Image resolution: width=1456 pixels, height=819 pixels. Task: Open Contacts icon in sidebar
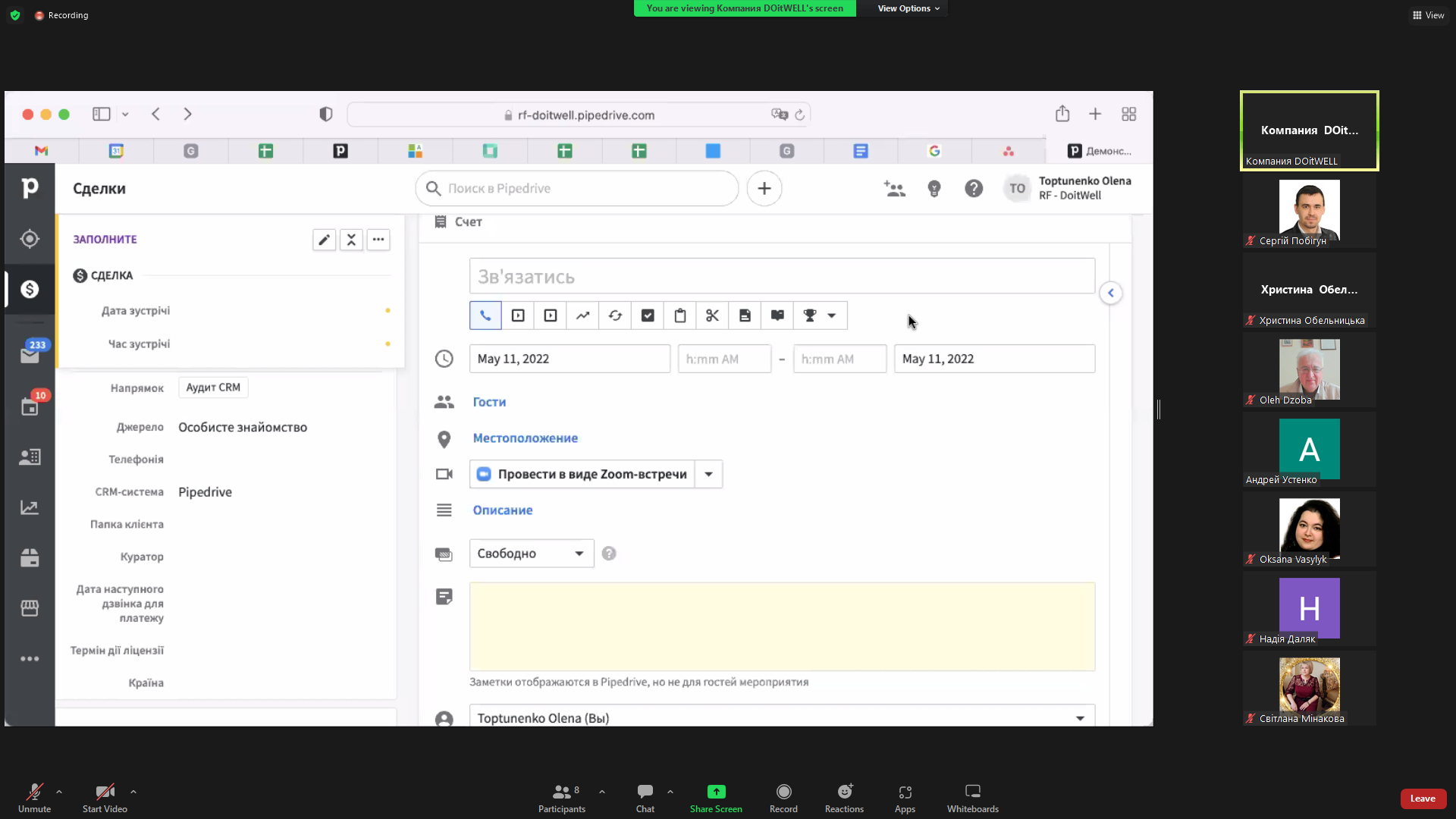(x=30, y=457)
